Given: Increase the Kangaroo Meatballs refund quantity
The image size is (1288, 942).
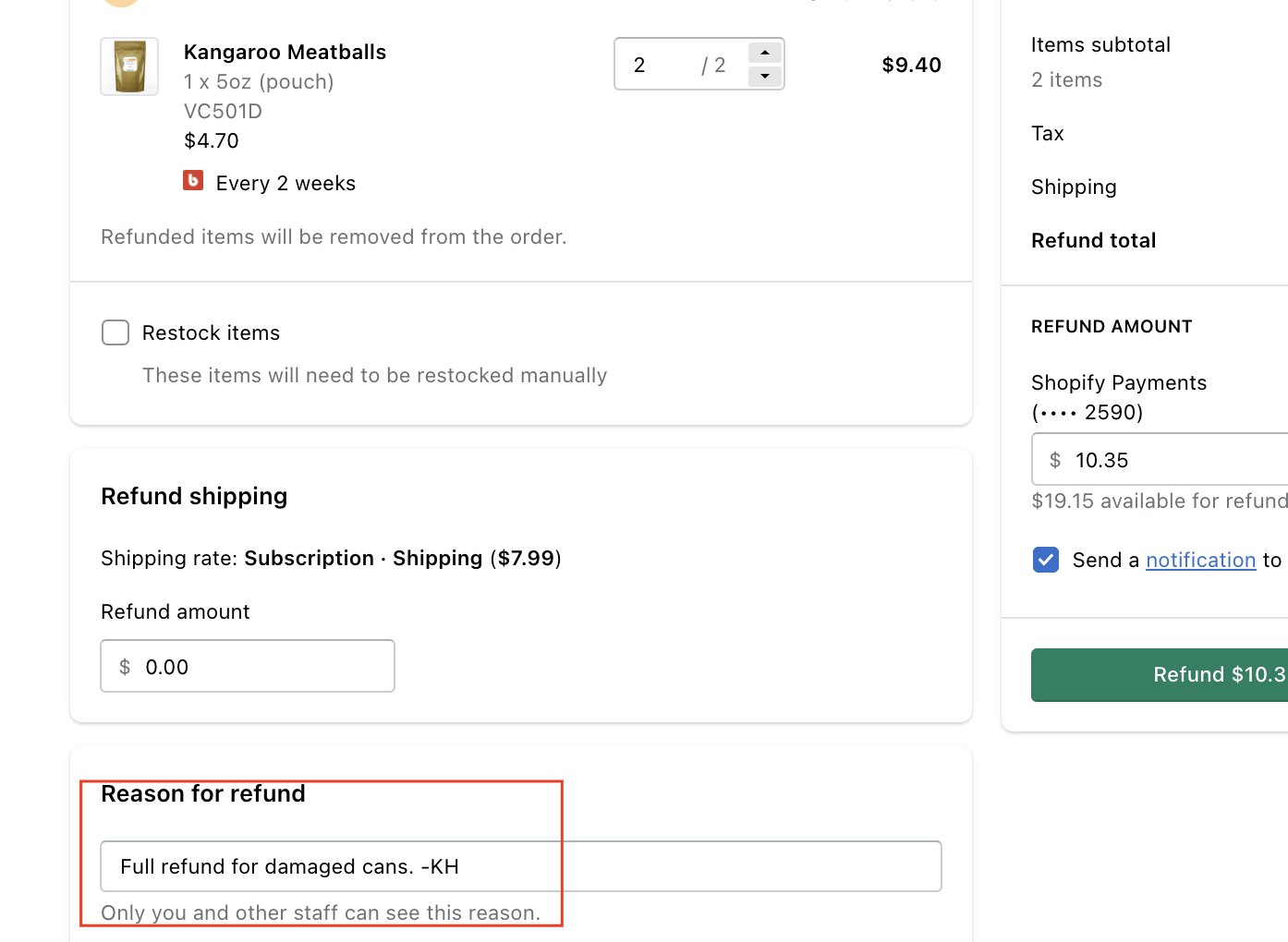Looking at the screenshot, I should 765,53.
